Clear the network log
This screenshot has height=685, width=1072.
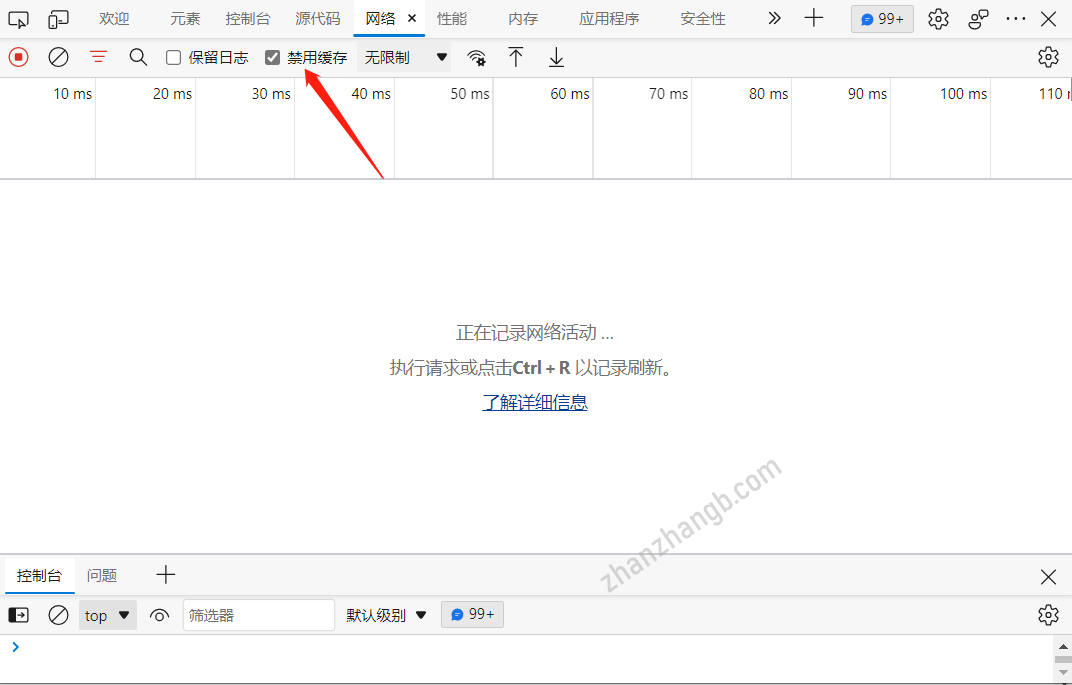click(59, 58)
